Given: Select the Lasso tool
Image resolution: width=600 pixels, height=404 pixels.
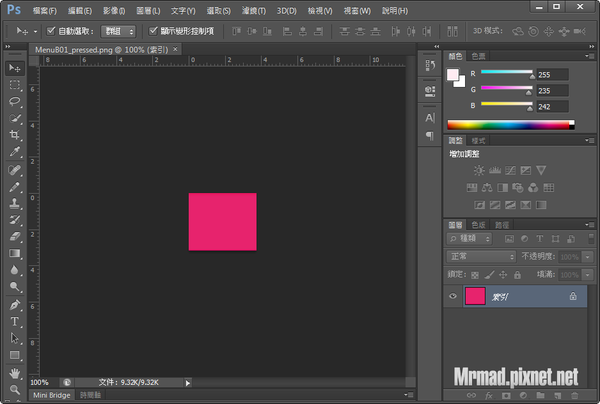Looking at the screenshot, I should pyautogui.click(x=15, y=101).
